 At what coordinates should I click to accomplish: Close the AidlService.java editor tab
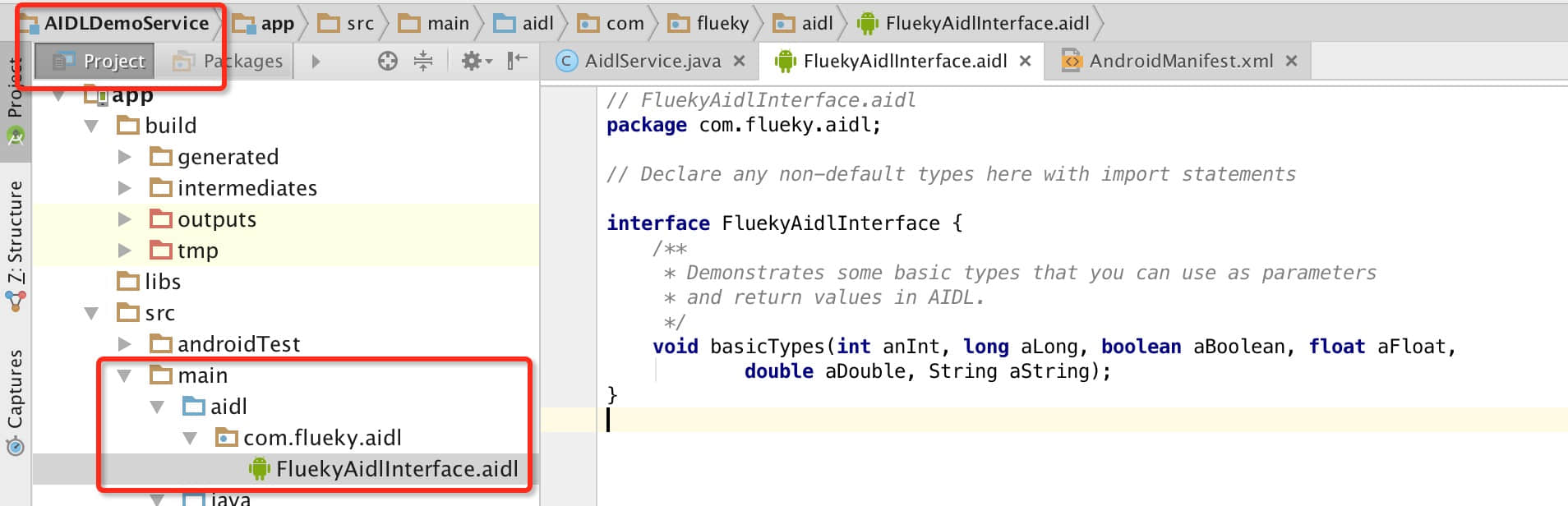point(739,61)
